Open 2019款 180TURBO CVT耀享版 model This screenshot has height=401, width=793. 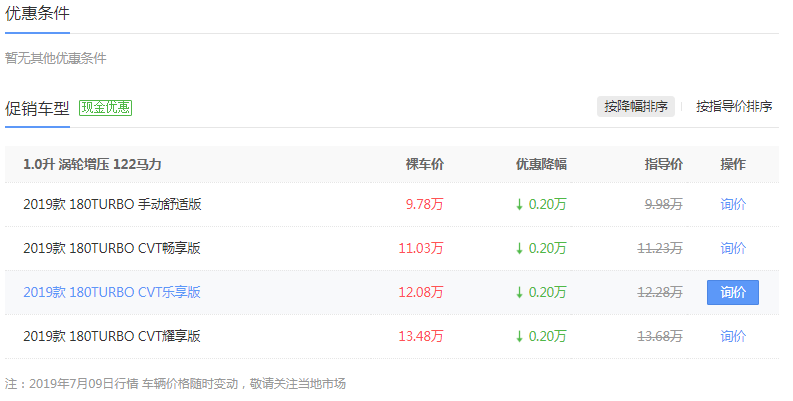click(x=112, y=336)
